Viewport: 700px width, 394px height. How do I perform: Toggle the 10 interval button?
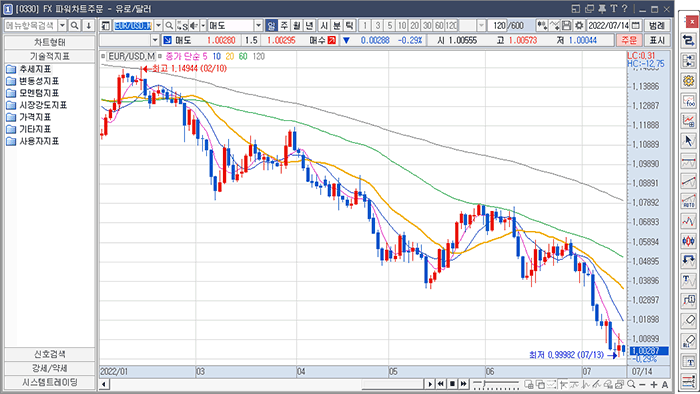tap(402, 26)
